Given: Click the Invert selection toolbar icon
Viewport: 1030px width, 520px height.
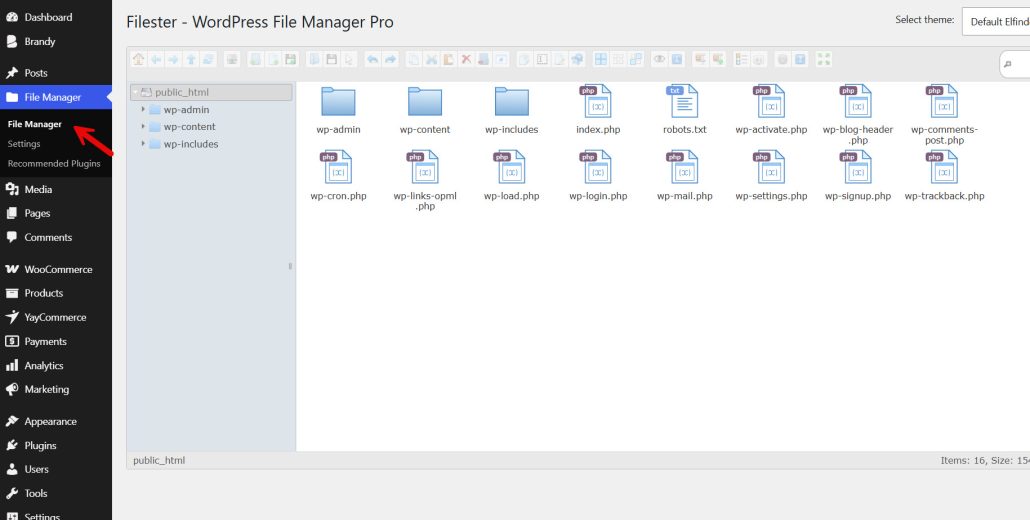Looking at the screenshot, I should [635, 59].
